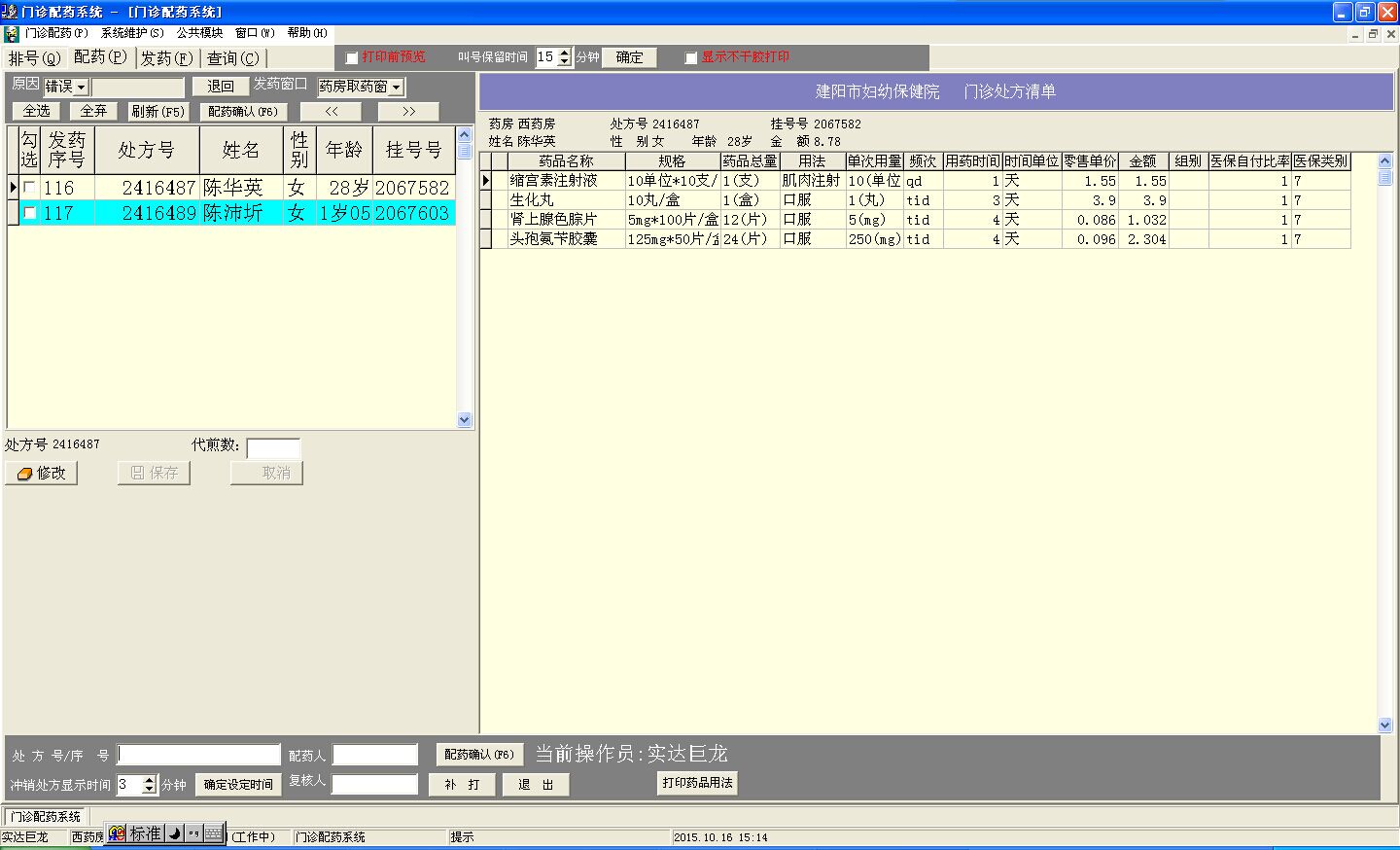Click the app icon in the menu bar
Screen dimensions: 1400x850
pyautogui.click(x=12, y=34)
